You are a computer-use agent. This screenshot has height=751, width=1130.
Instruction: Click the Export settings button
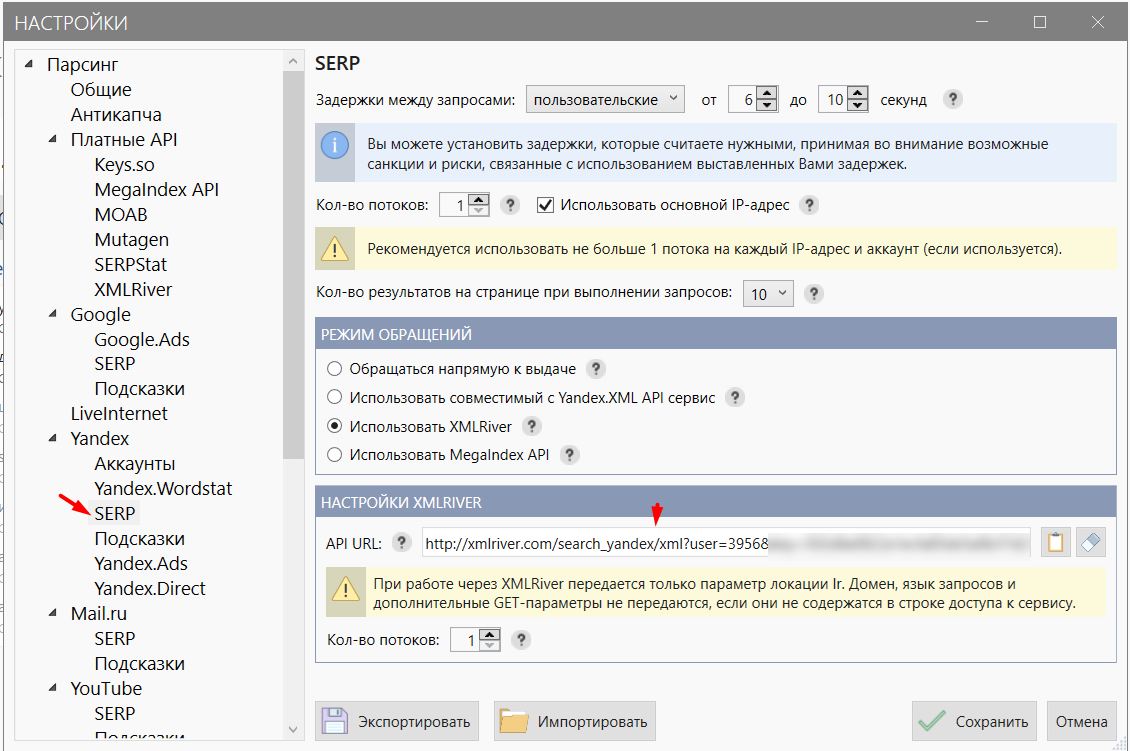pos(396,721)
